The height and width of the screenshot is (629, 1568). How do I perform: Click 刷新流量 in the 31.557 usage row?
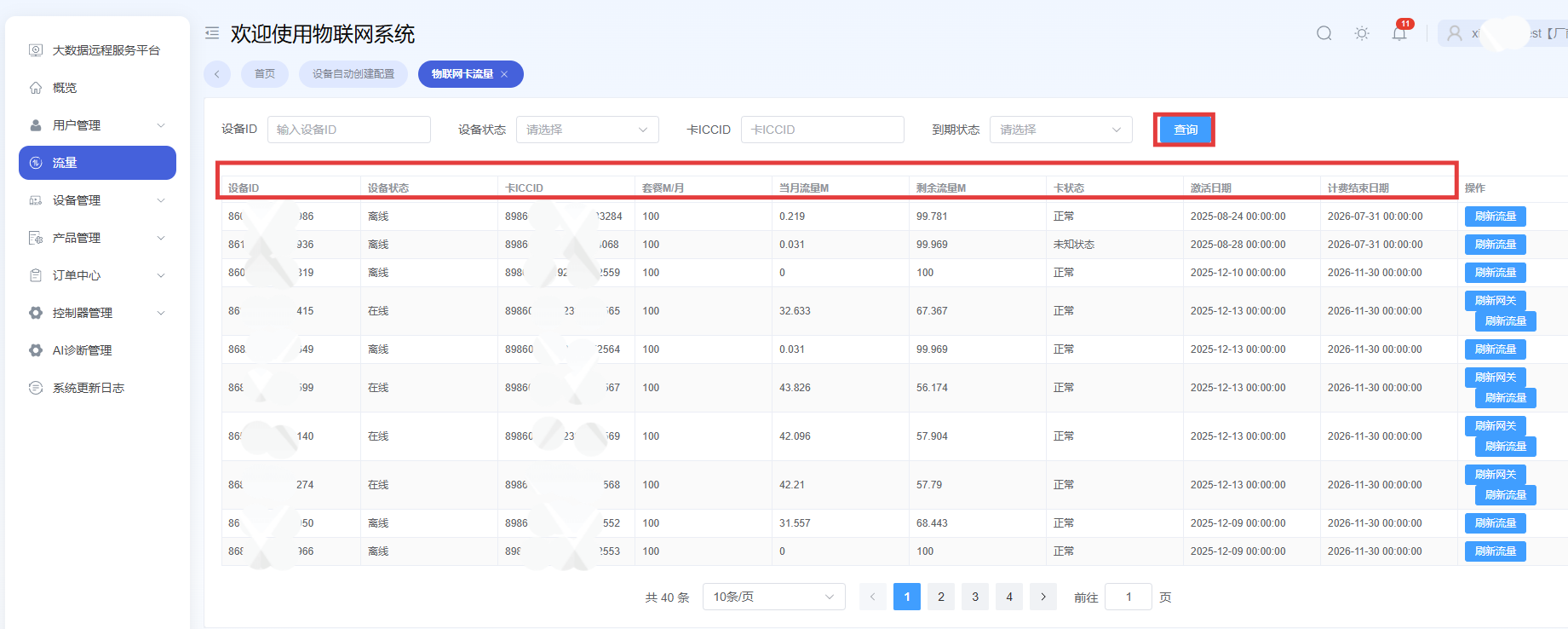(x=1496, y=523)
